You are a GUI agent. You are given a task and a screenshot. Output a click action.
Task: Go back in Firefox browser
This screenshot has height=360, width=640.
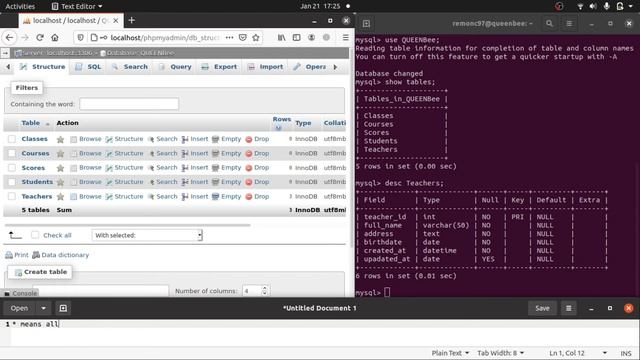[9, 38]
